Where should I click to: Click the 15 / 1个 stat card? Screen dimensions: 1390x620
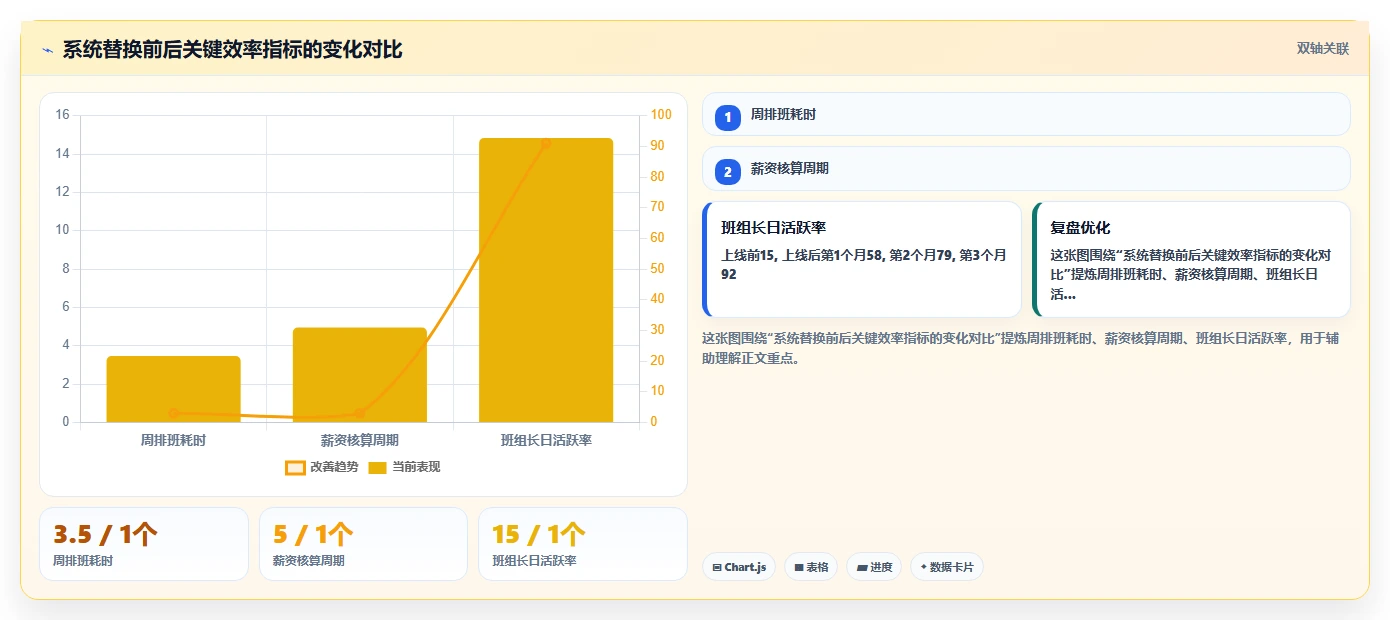(583, 544)
